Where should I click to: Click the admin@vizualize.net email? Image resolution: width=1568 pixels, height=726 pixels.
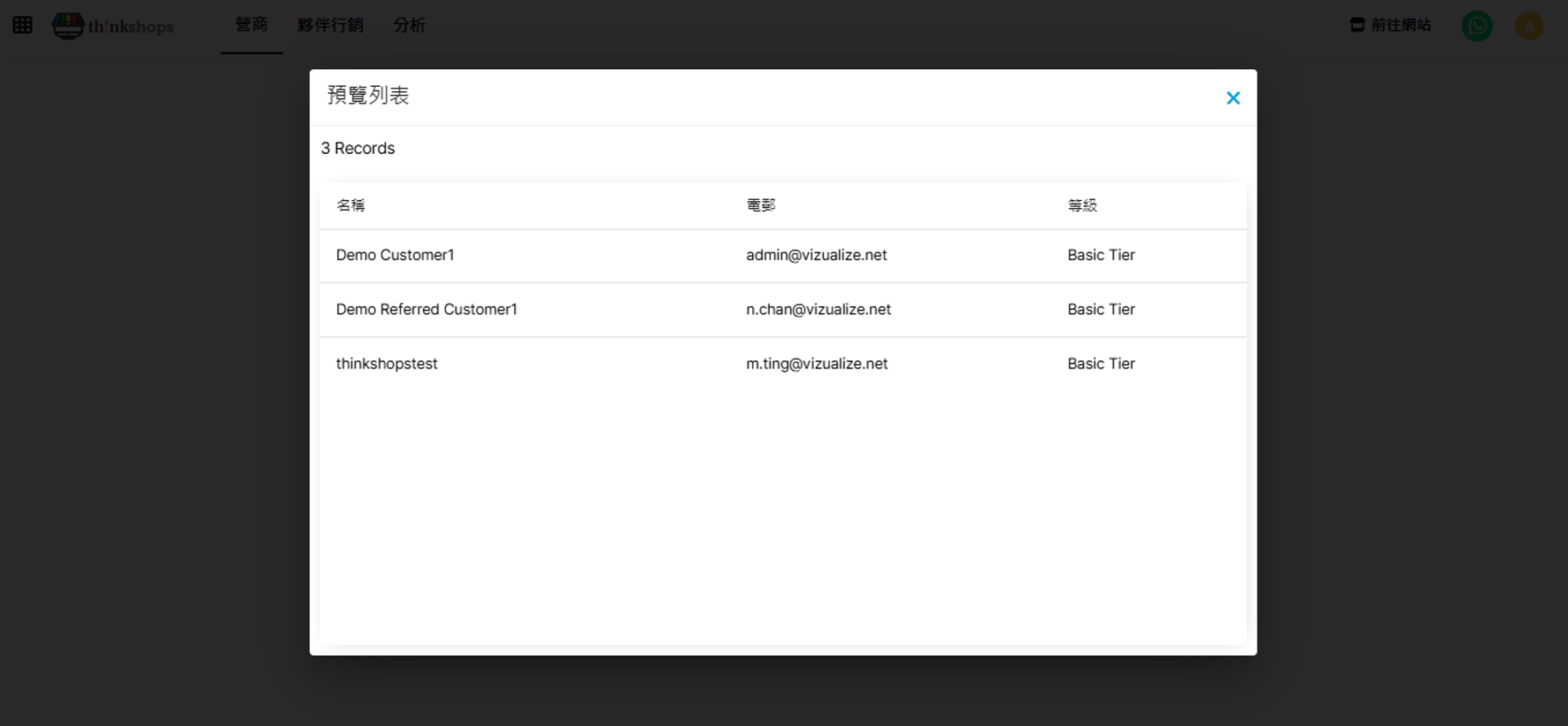pyautogui.click(x=816, y=255)
